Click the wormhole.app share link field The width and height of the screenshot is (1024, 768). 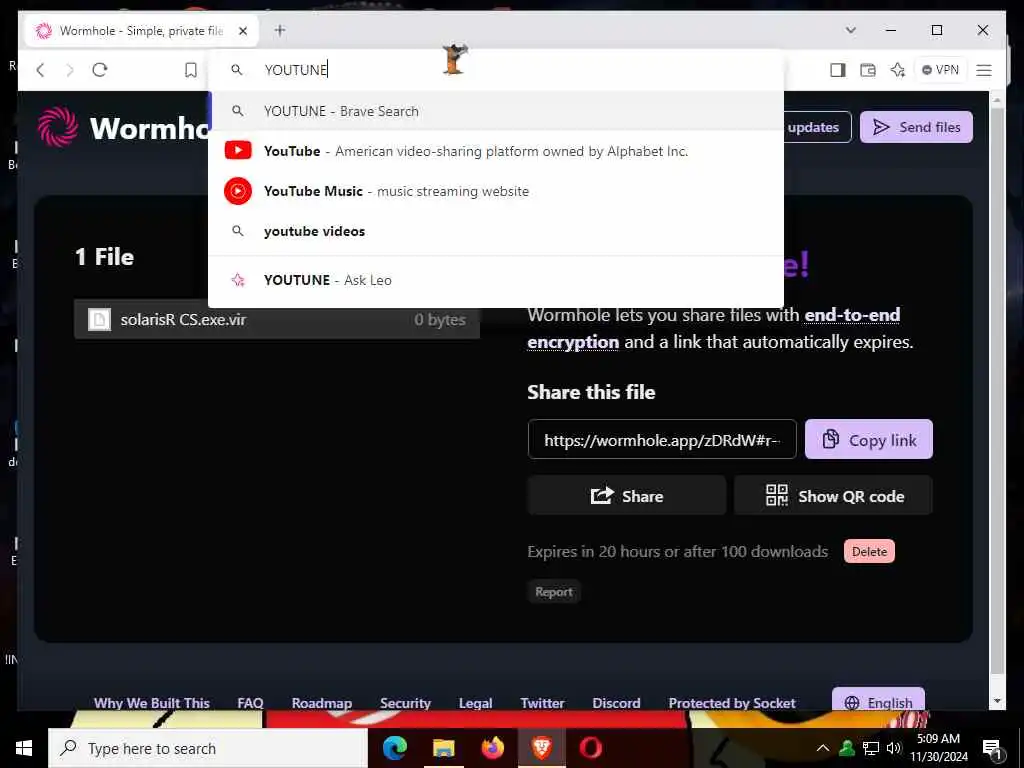coord(662,440)
